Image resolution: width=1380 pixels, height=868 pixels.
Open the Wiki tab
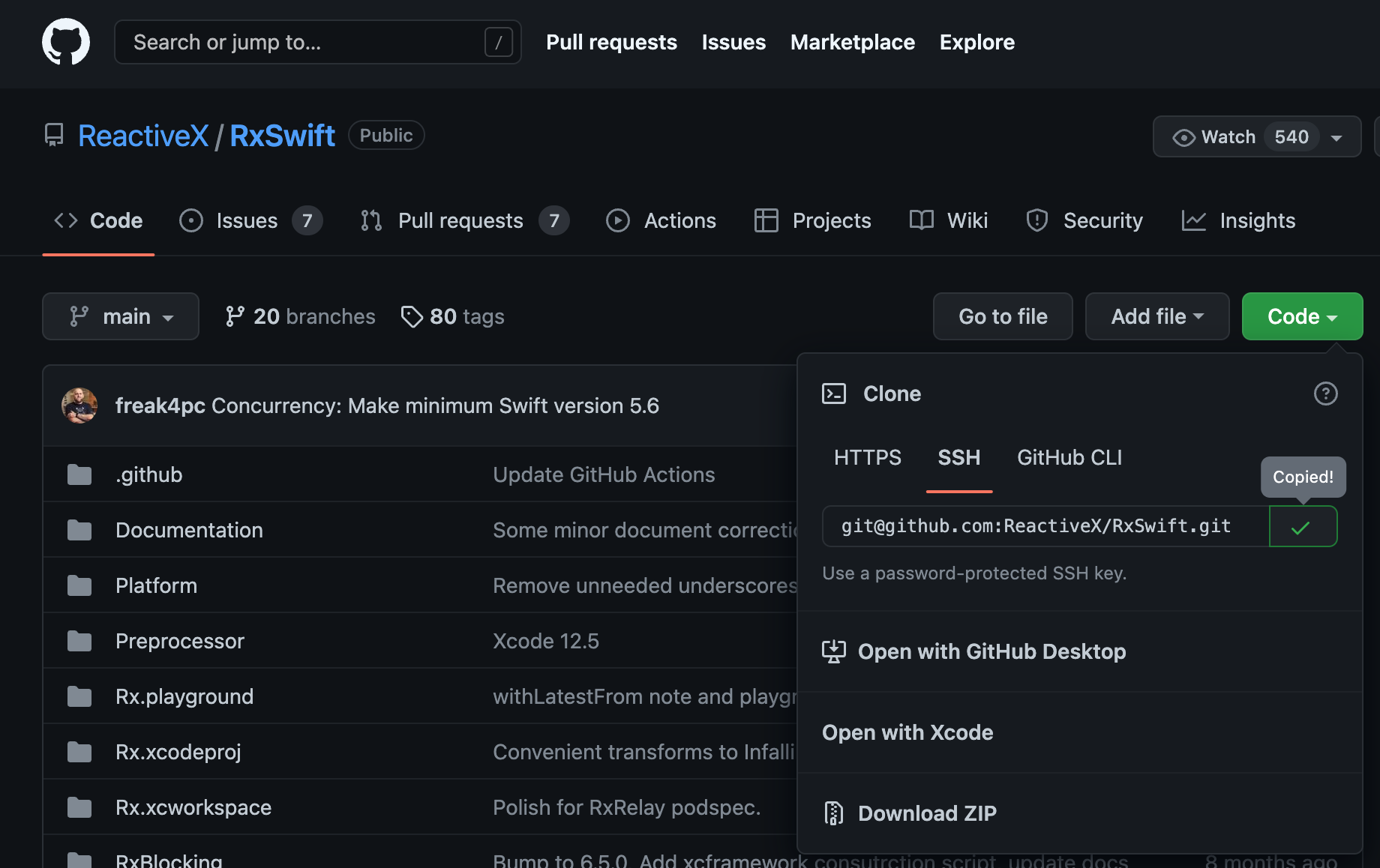(948, 220)
